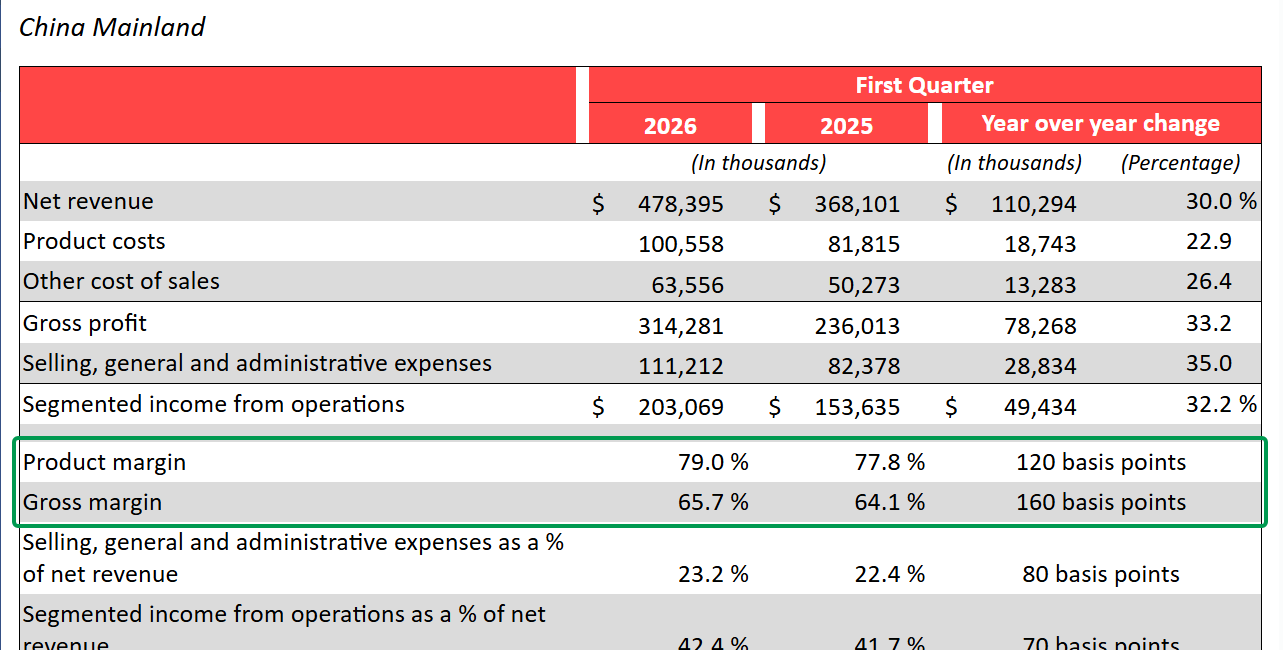This screenshot has width=1283, height=650.
Task: Click the '33.2' percentage cell
Action: tap(1208, 323)
